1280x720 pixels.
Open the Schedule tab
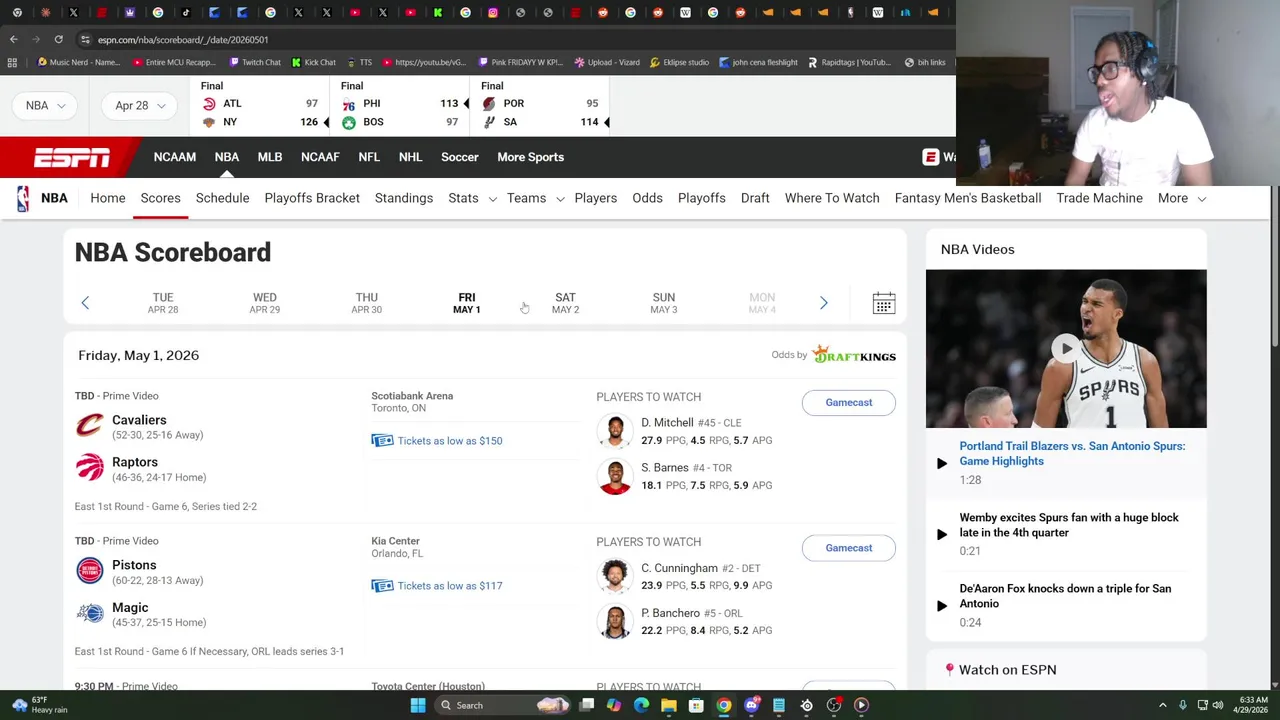pyautogui.click(x=222, y=198)
